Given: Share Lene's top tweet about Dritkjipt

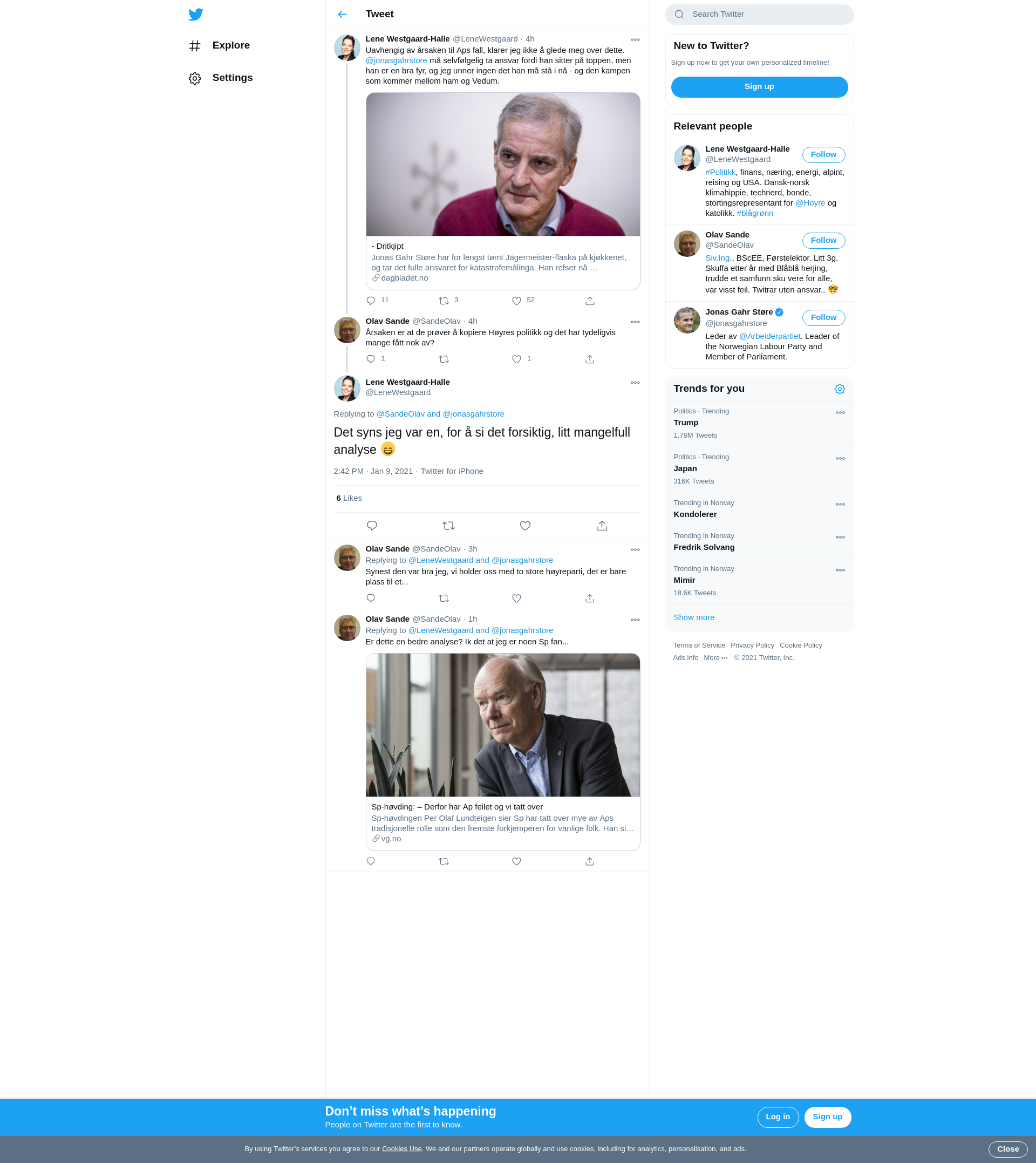Looking at the screenshot, I should pyautogui.click(x=590, y=301).
